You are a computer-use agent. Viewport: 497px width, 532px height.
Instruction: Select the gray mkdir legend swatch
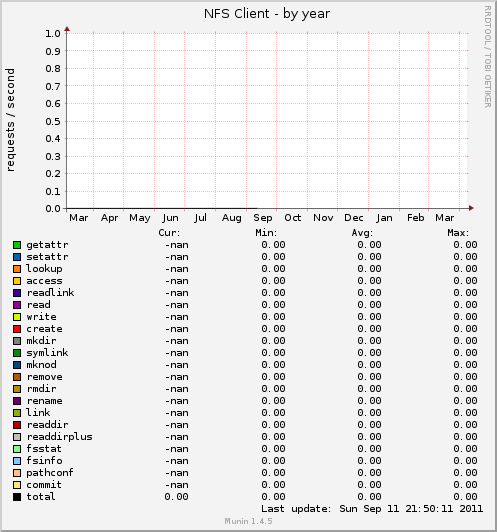pos(17,341)
